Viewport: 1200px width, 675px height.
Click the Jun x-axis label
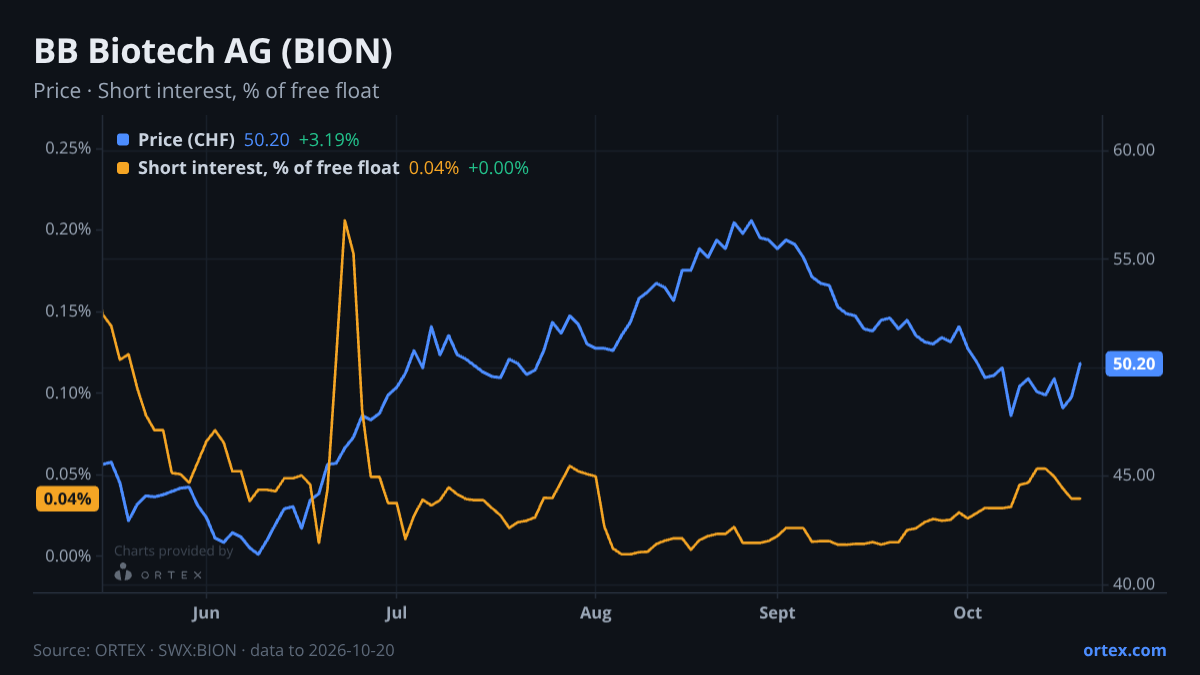(x=205, y=613)
